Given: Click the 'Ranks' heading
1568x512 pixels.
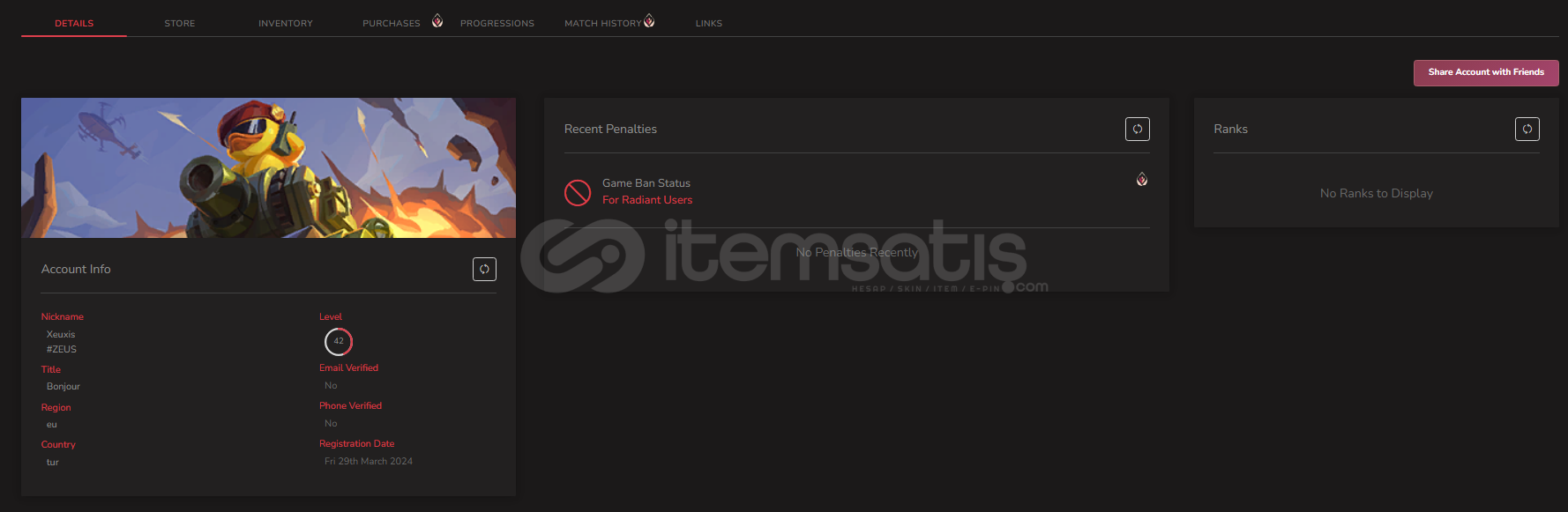Looking at the screenshot, I should click(1231, 129).
